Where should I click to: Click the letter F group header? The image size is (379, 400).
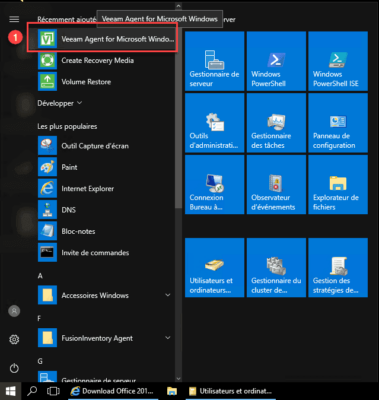[x=39, y=319]
